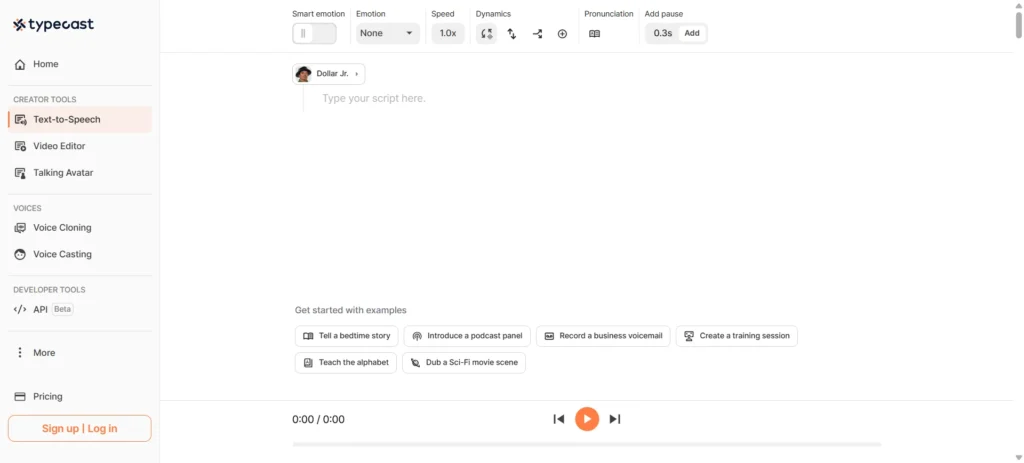The image size is (1024, 463).
Task: Click the typecast logo
Action: [54, 25]
